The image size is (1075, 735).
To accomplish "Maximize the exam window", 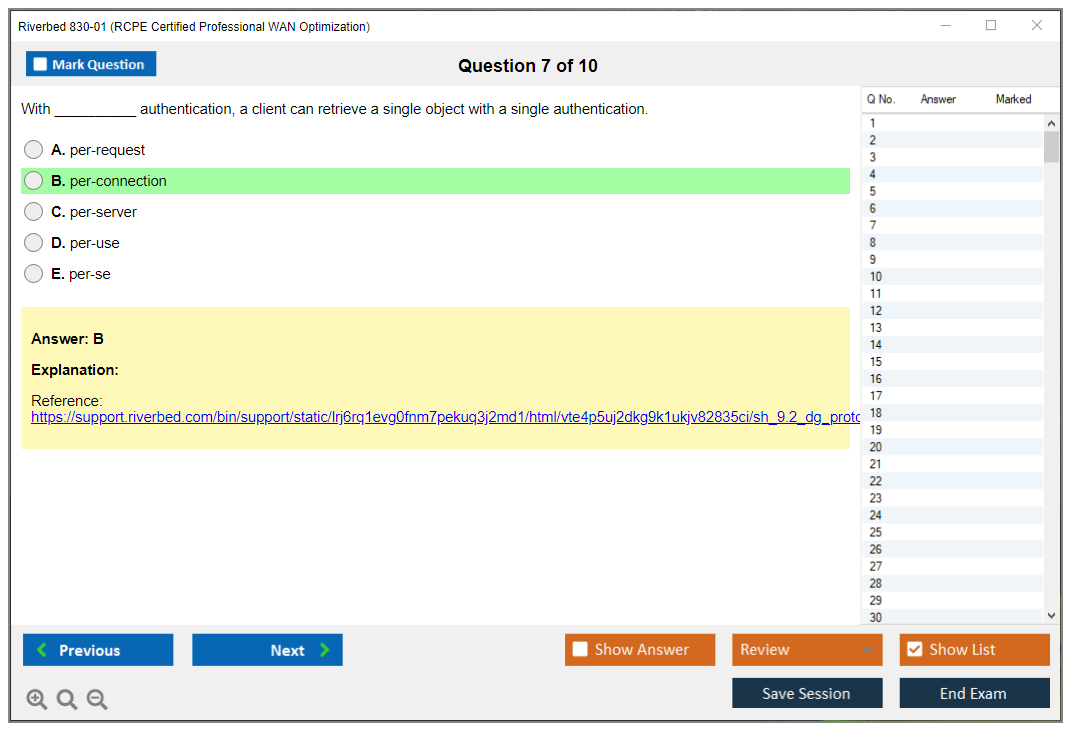I will pos(991,26).
